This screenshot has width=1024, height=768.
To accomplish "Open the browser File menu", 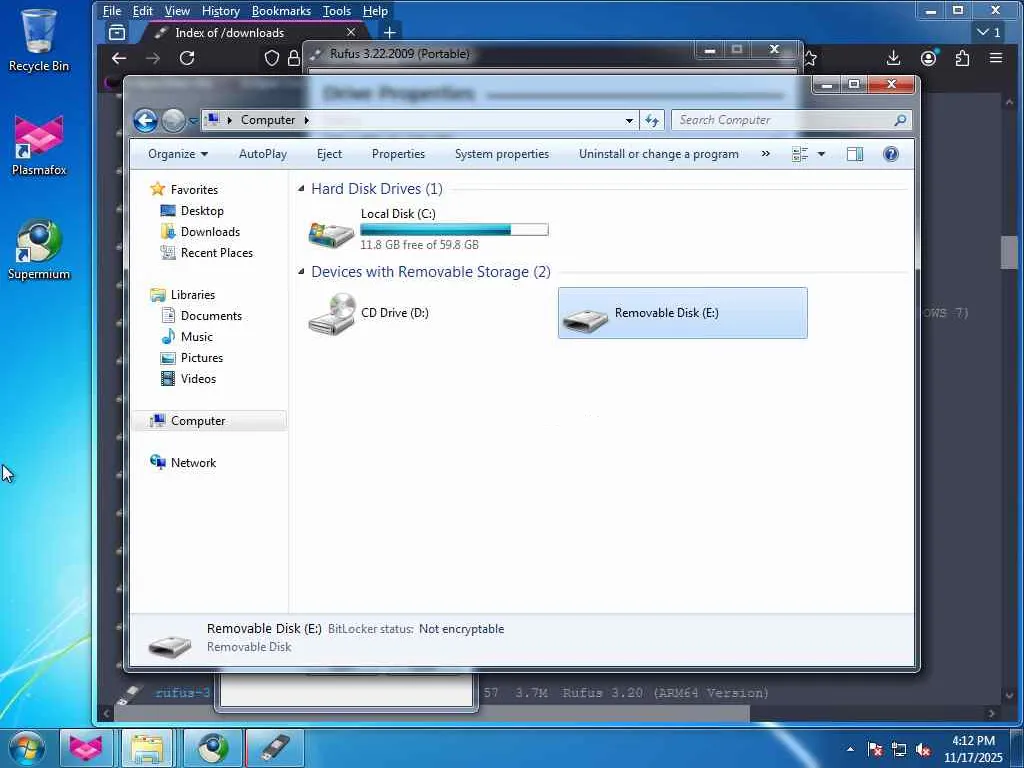I will [112, 10].
